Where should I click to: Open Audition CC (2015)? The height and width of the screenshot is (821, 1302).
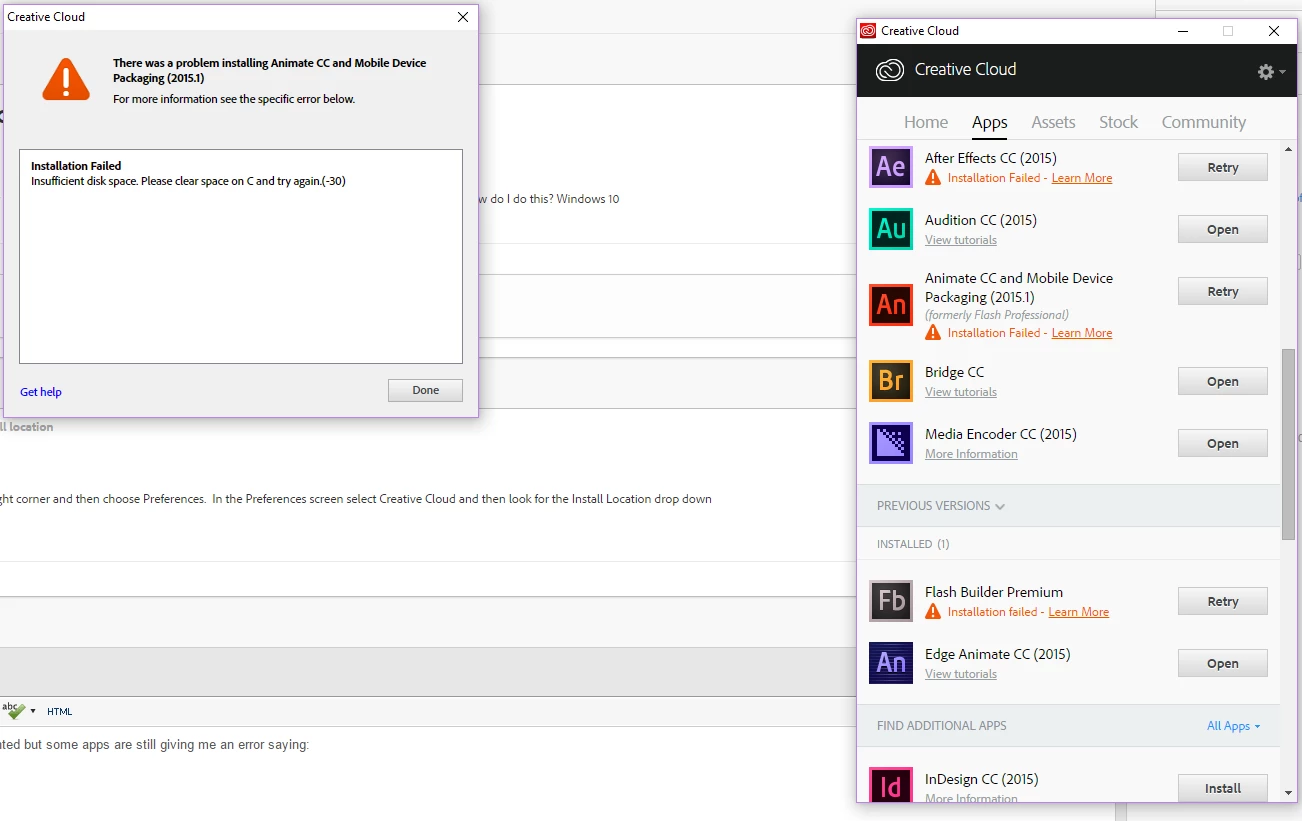point(1222,230)
